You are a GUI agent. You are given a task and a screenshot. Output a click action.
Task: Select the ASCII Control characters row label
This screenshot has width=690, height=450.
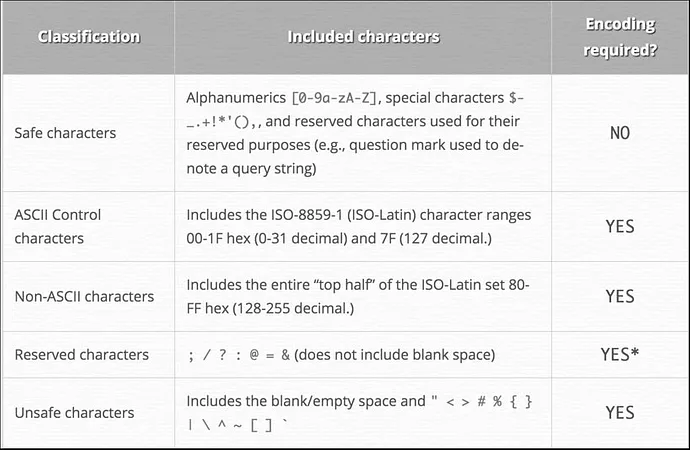coord(57,227)
